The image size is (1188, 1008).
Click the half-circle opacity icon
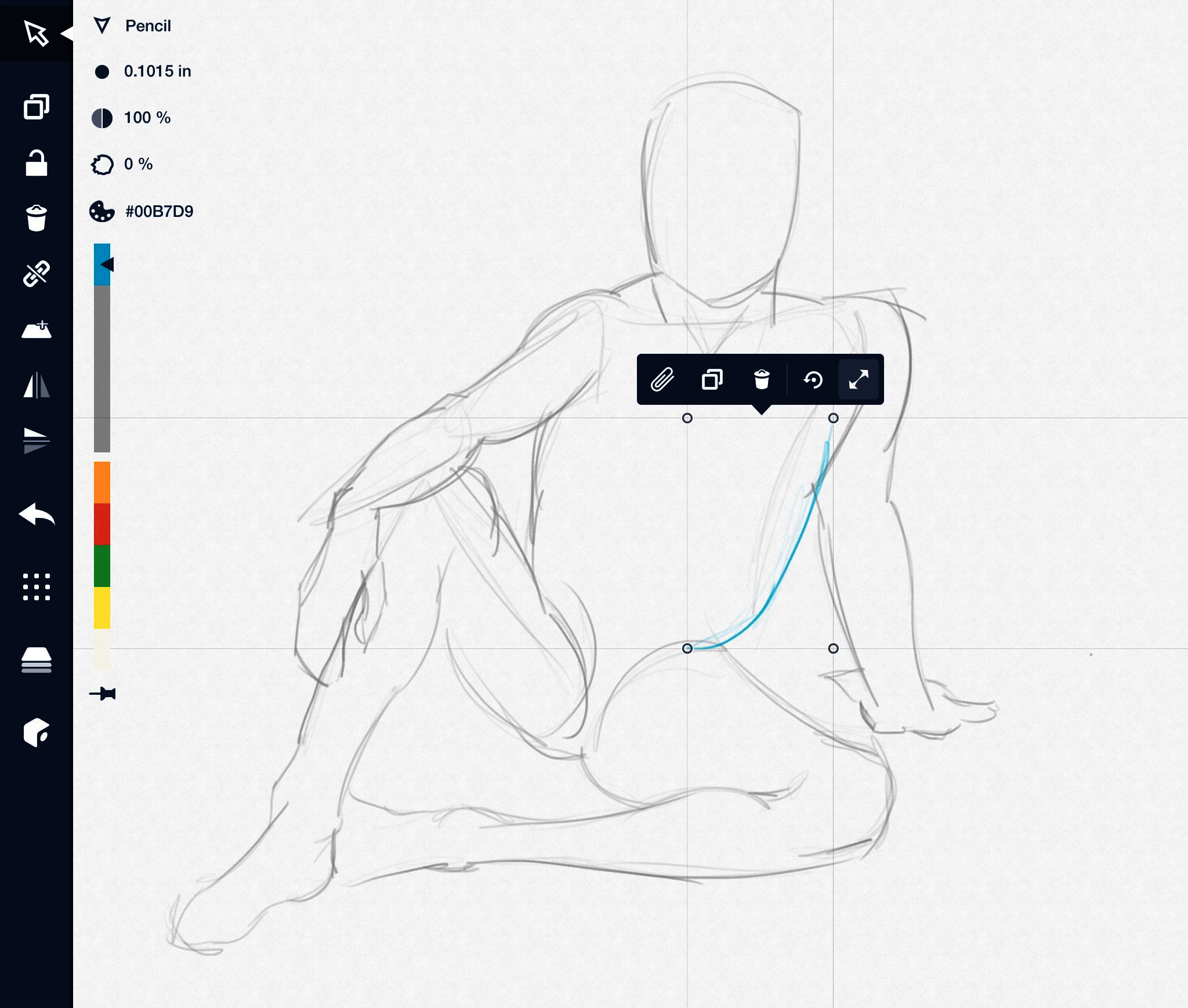click(x=102, y=118)
